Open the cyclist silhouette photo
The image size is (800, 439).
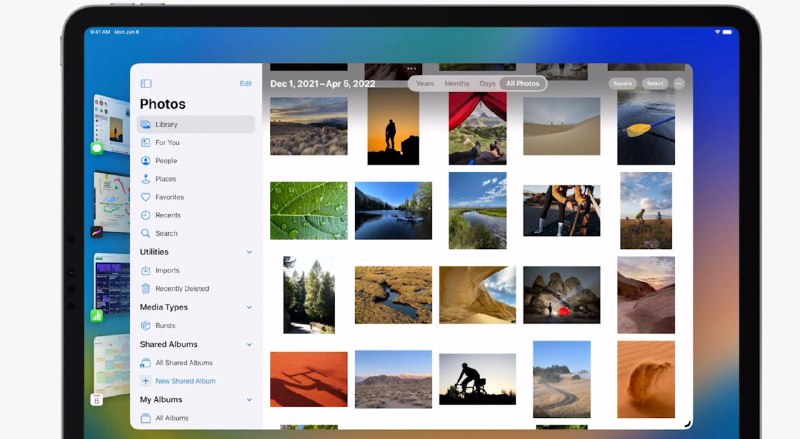coord(478,379)
